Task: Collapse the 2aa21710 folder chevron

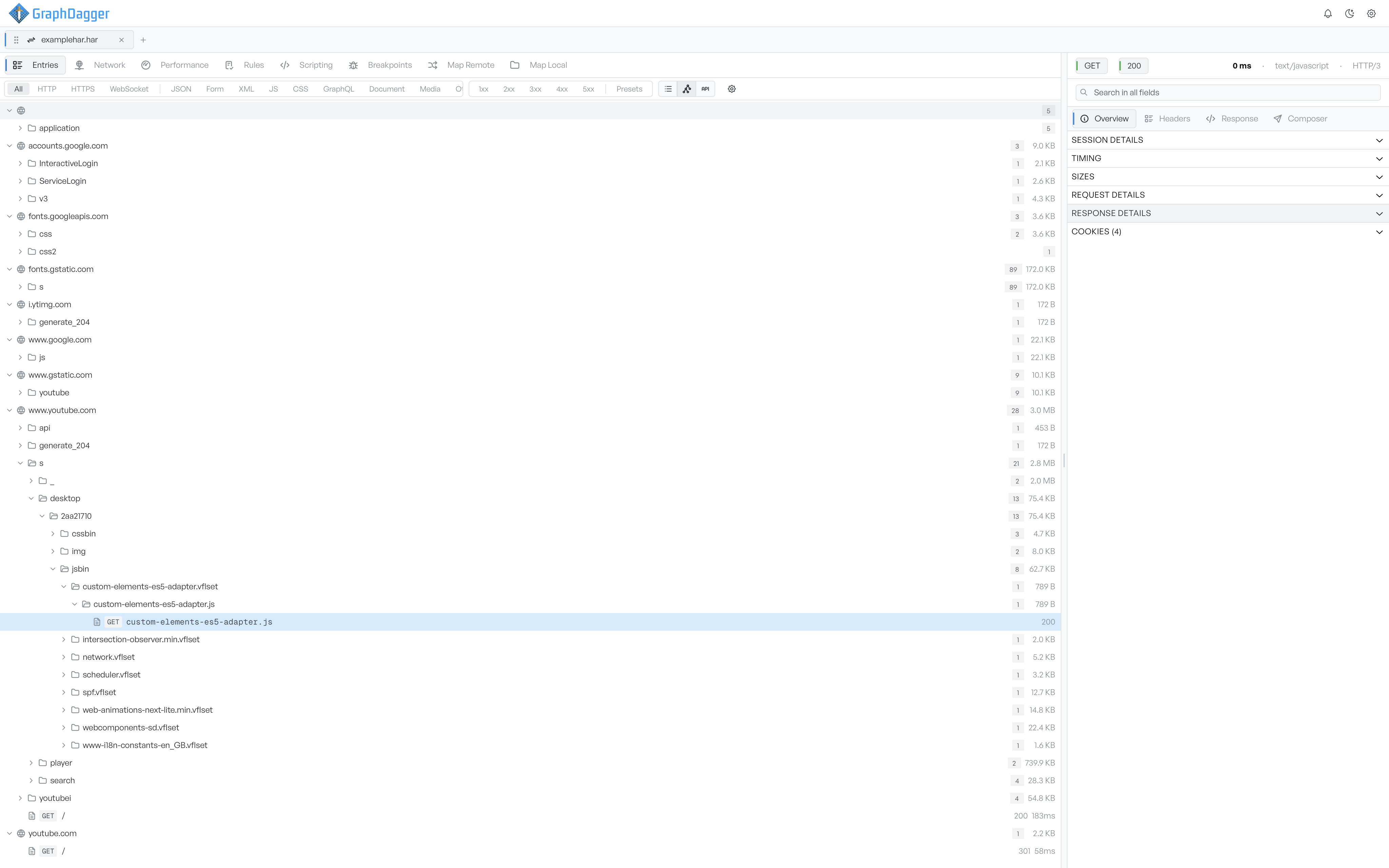Action: pyautogui.click(x=42, y=516)
